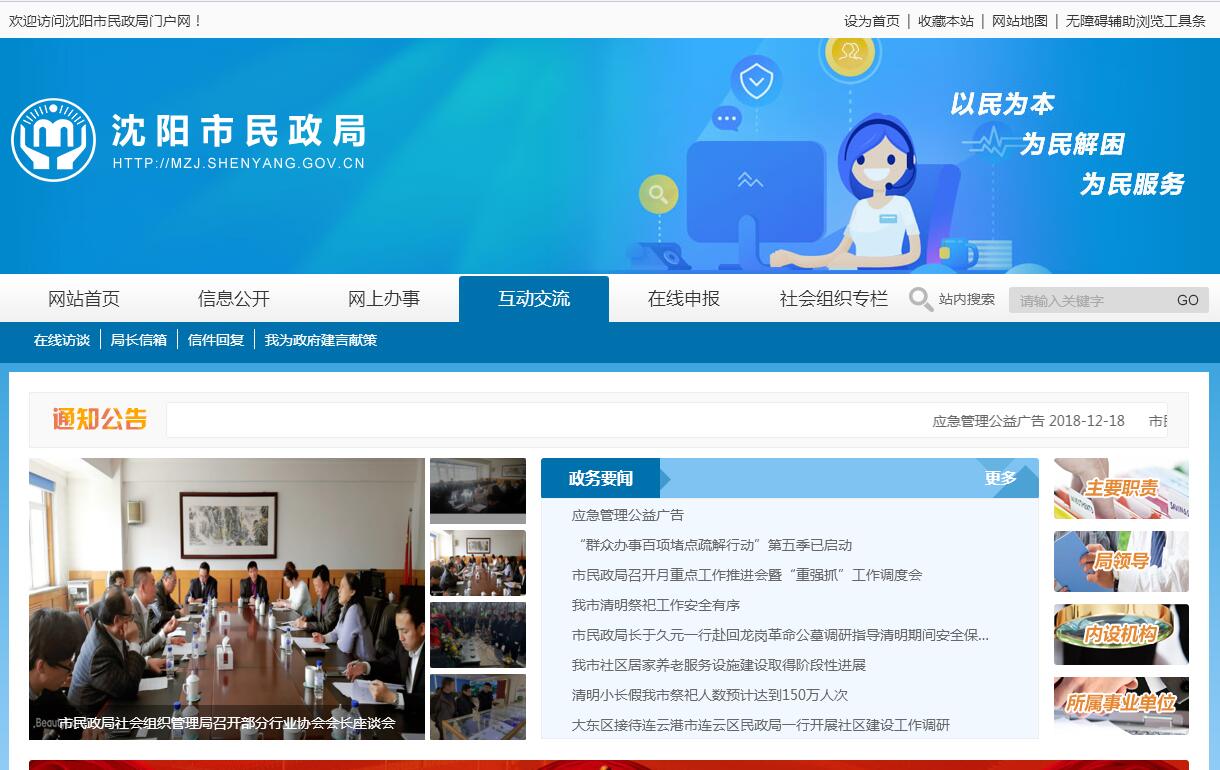The image size is (1220, 770).
Task: Click the main meeting photo slide
Action: pos(227,598)
